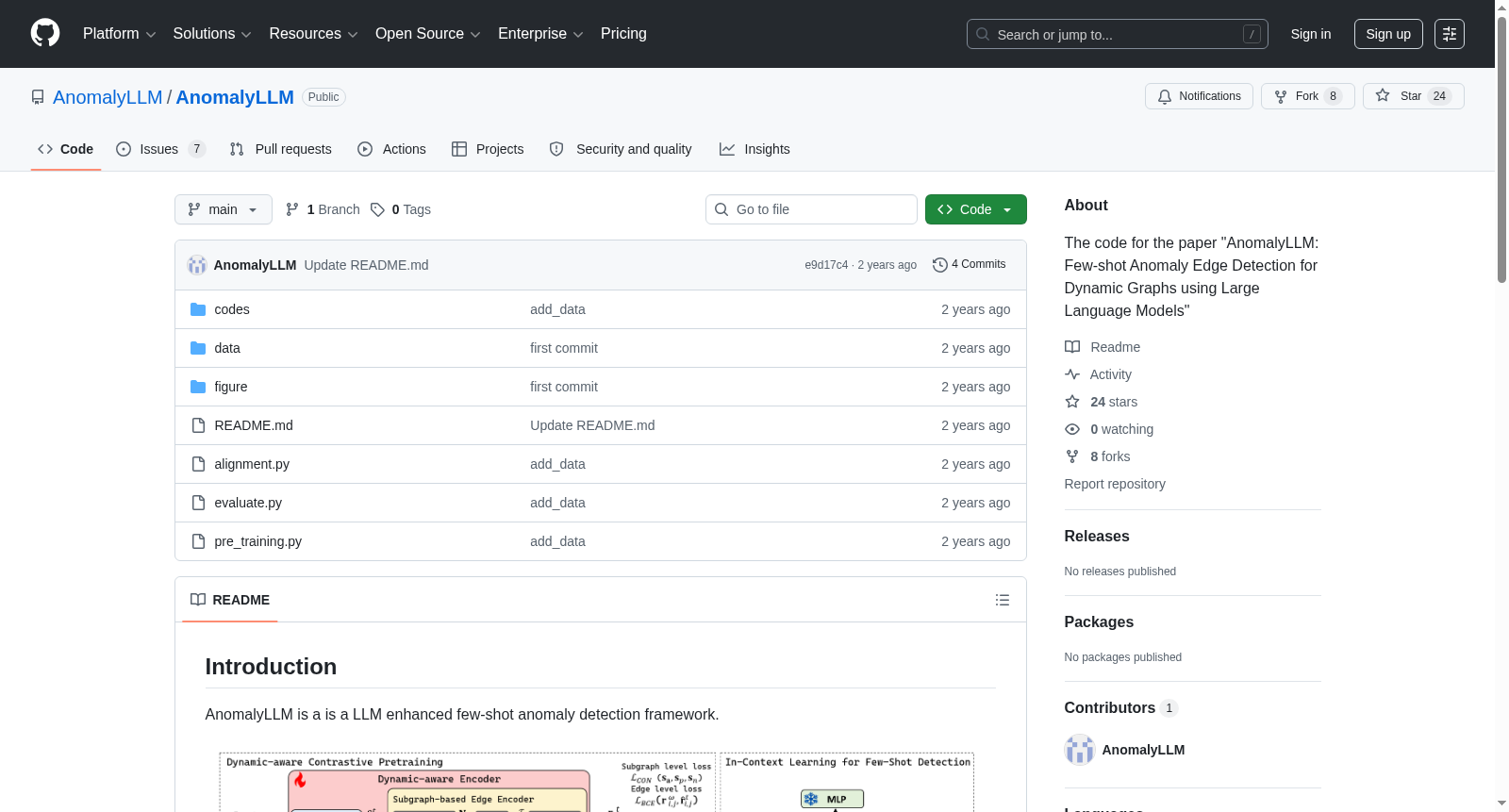Click the repository icon beside AnomalyLLM owner

pos(38,97)
